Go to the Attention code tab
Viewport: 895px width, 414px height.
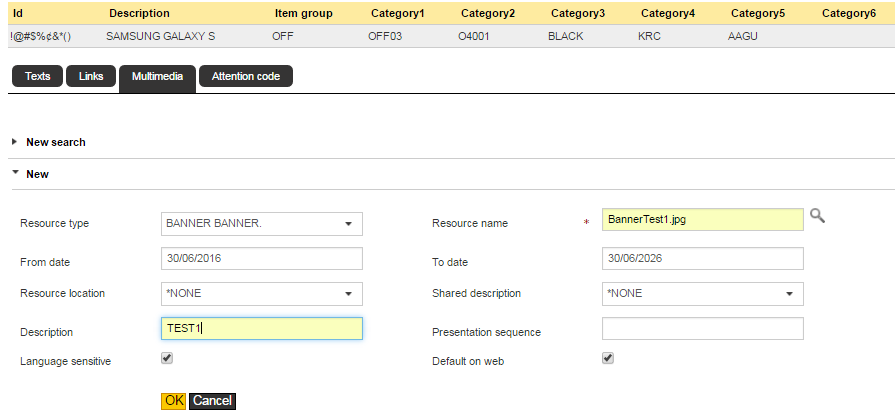coord(245,76)
